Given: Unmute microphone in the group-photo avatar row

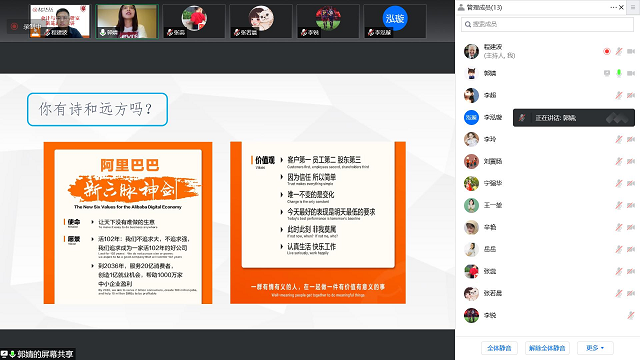Looking at the screenshot, I should click(619, 162).
